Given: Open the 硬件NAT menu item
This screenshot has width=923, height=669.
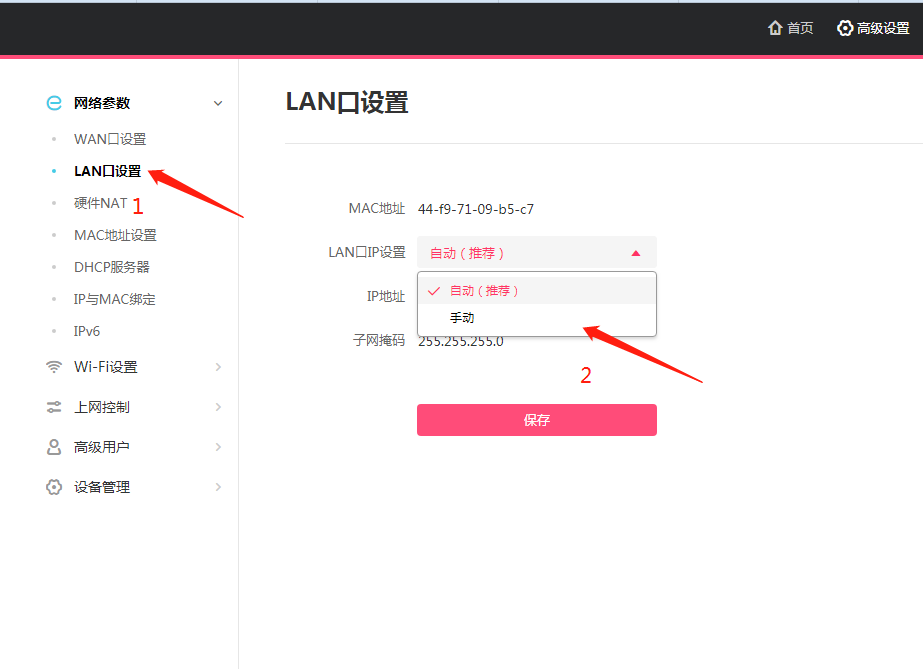Looking at the screenshot, I should (101, 204).
